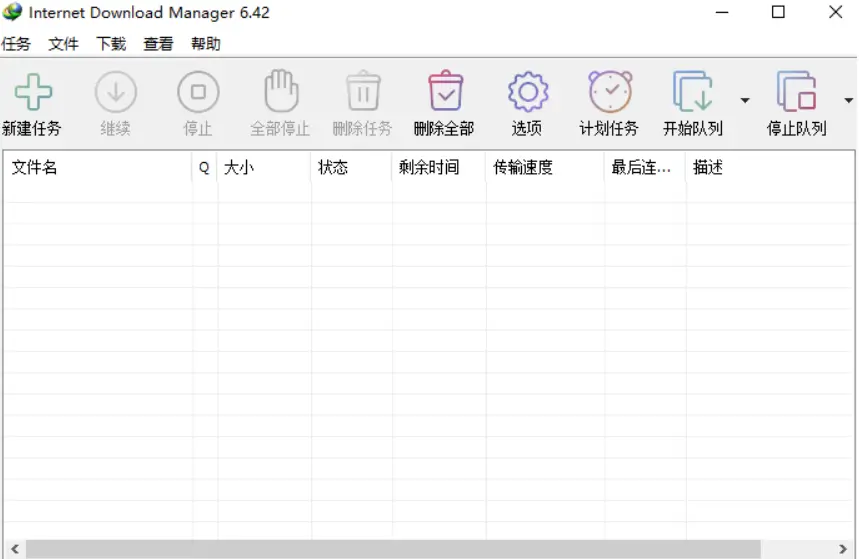
Task: Maximize the Internet Download Manager window
Action: coord(778,12)
